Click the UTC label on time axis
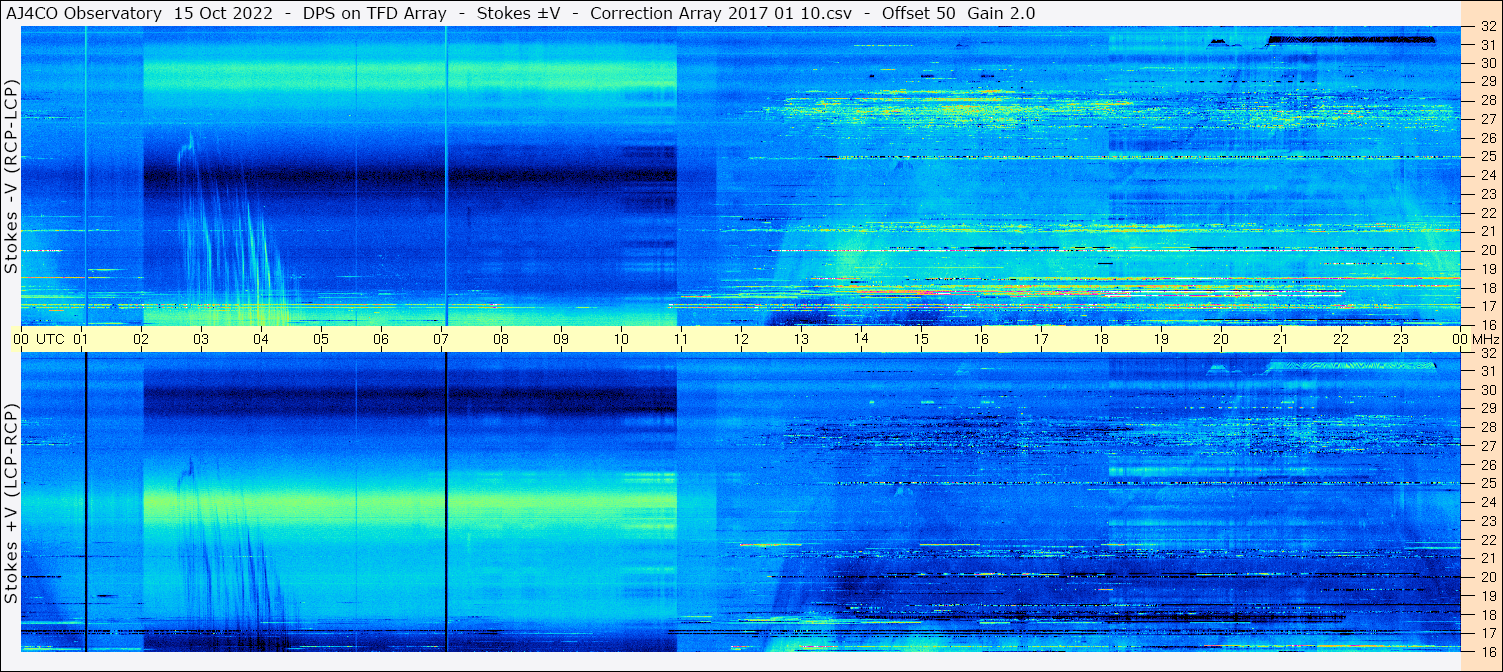This screenshot has height=672, width=1503. pos(51,339)
